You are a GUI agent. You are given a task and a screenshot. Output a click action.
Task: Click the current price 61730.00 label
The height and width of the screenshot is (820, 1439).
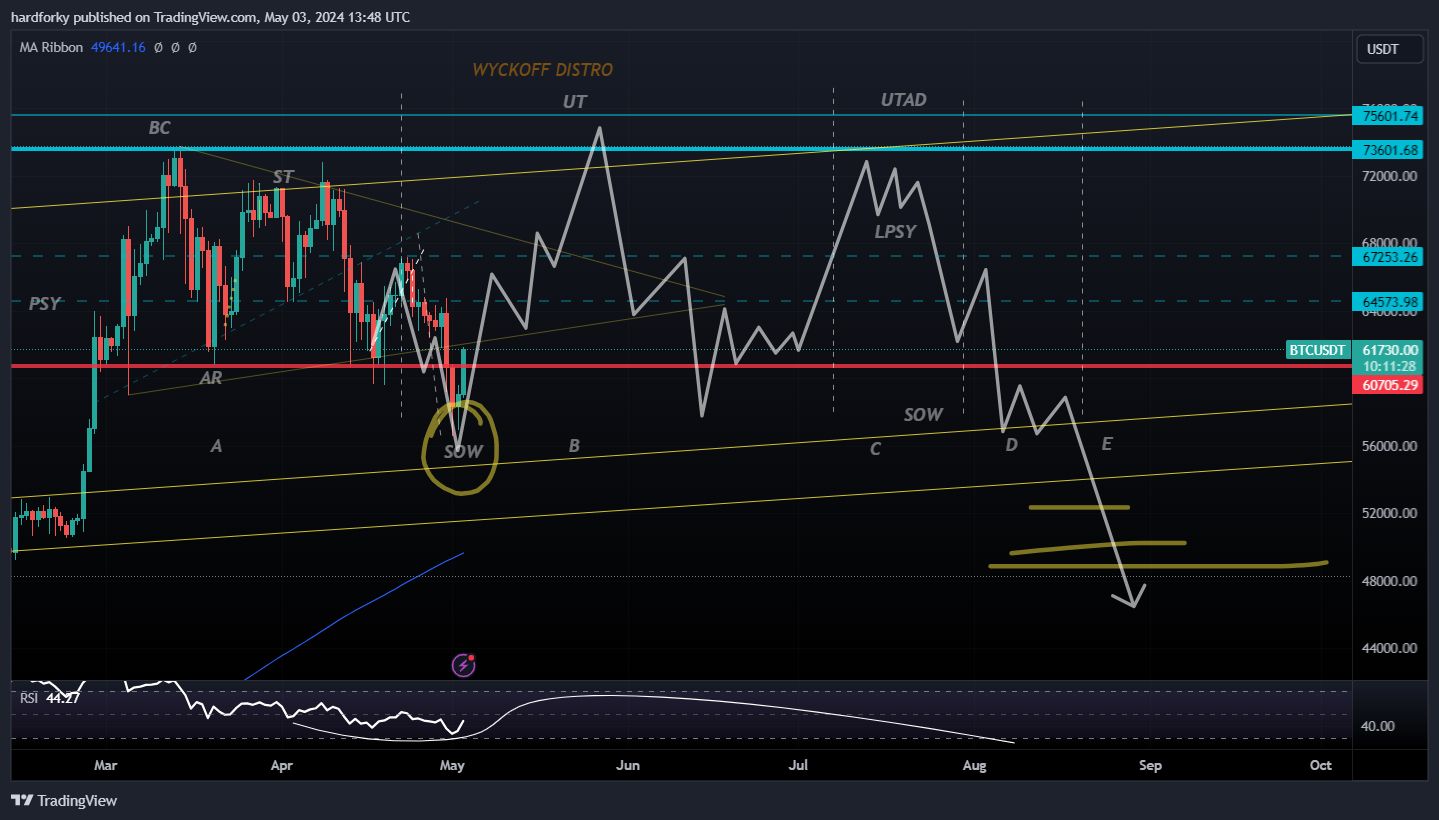point(1388,349)
